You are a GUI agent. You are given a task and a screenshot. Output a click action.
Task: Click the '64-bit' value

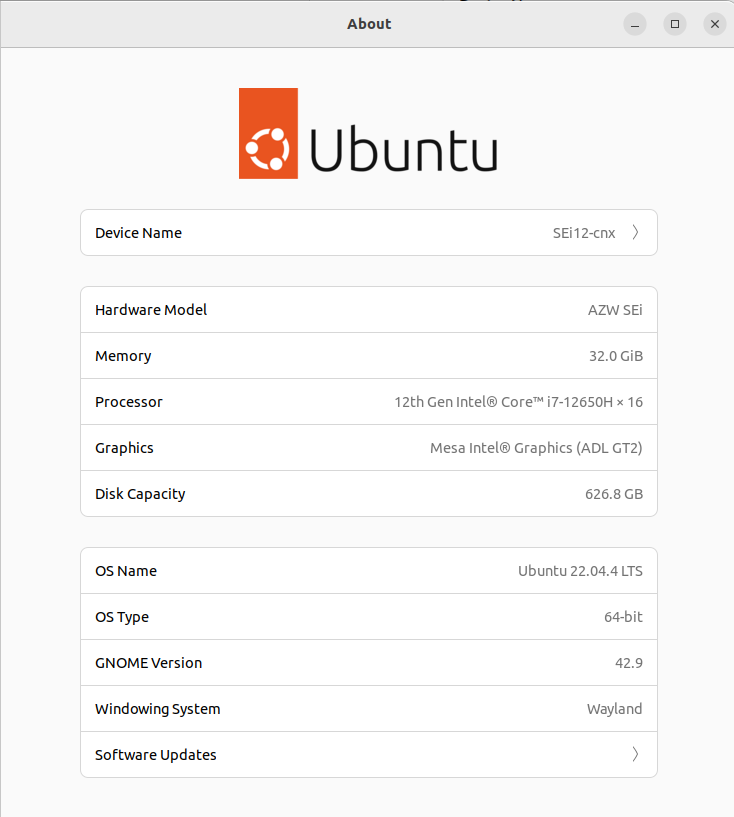pyautogui.click(x=623, y=617)
